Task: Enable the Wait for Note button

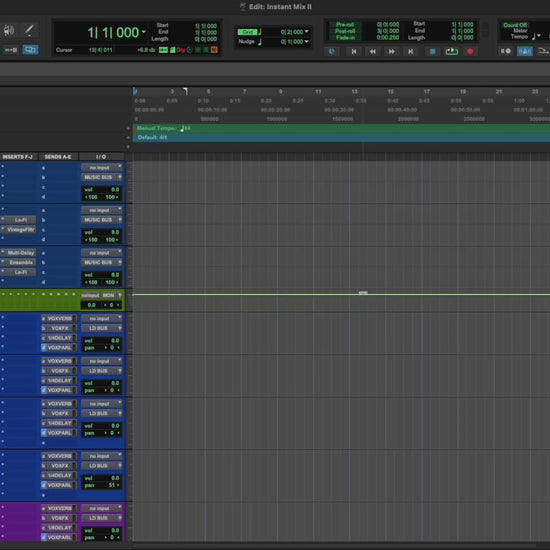Action: click(506, 51)
